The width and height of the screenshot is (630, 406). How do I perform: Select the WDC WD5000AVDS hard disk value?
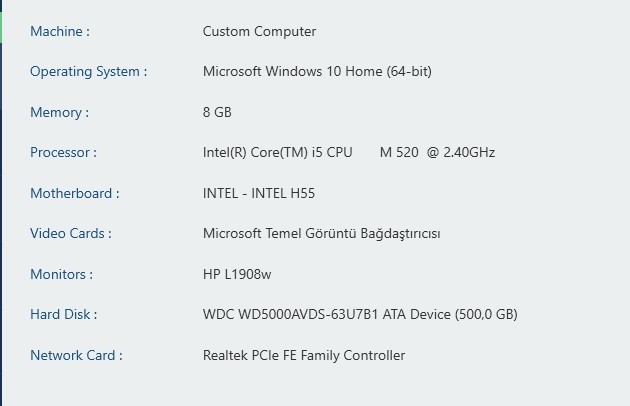tap(360, 315)
